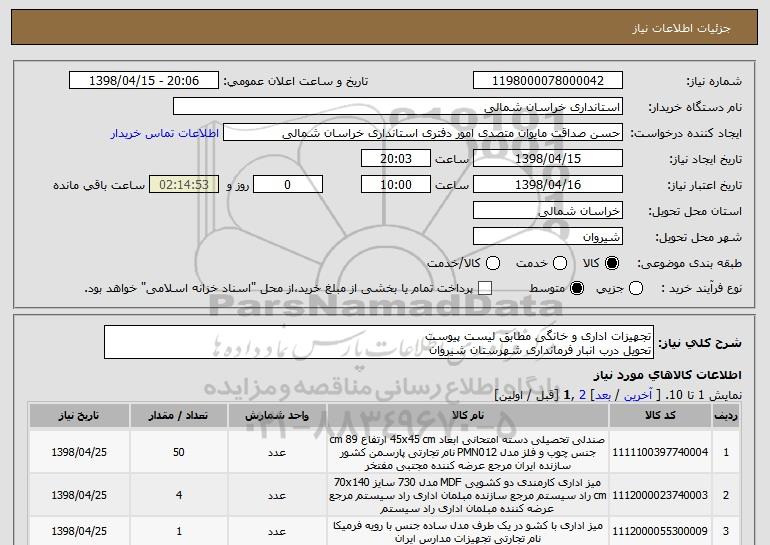Select the کالا radio button
This screenshot has height=545, width=770.
tap(612, 263)
